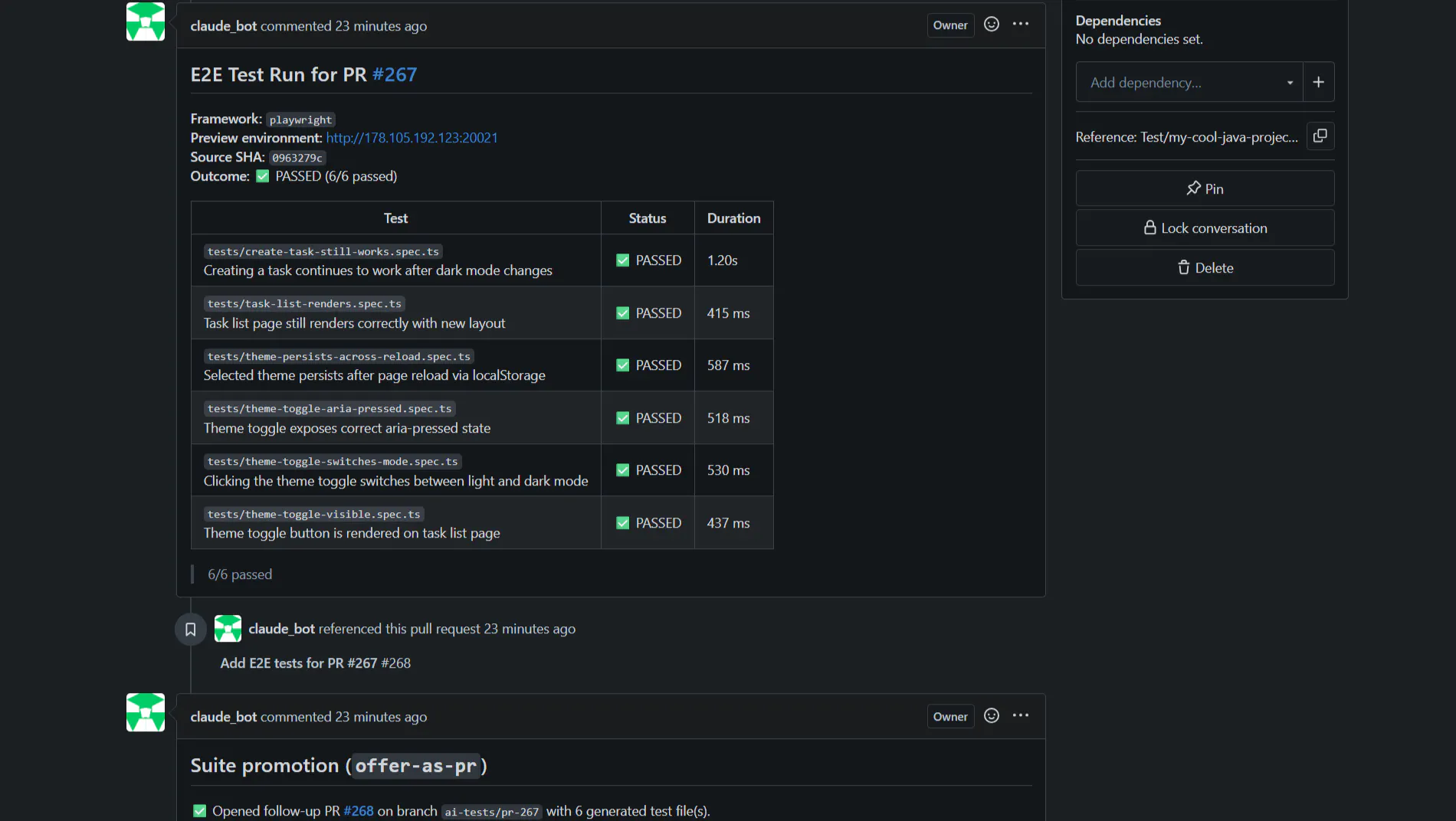Select source SHA 0963279c
Viewport: 1456px width, 821px height.
[x=297, y=158]
